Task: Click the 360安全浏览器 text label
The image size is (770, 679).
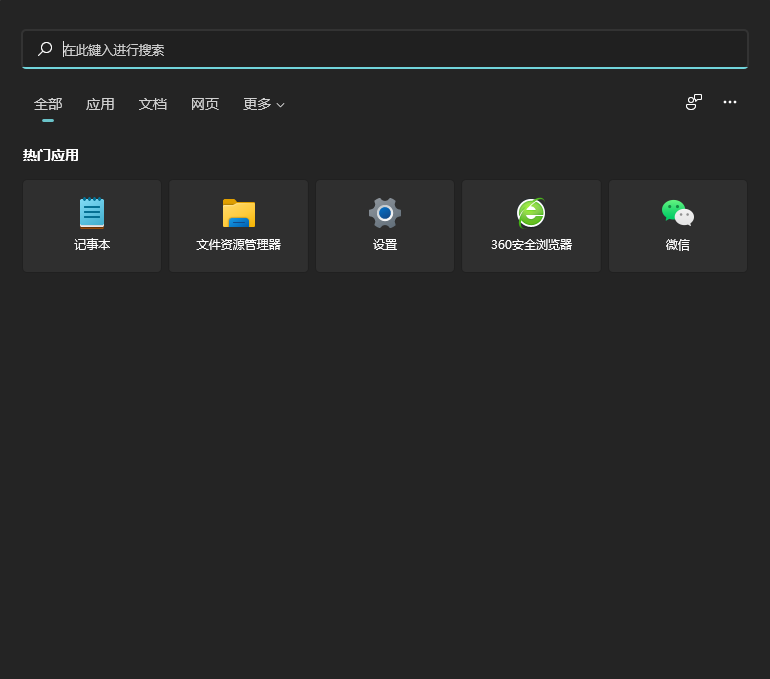Action: [531, 245]
